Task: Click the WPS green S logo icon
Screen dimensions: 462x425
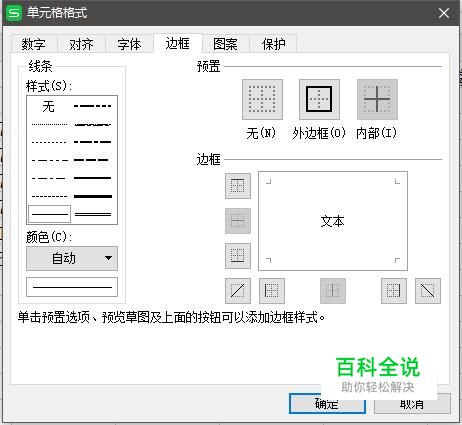Action: (14, 13)
